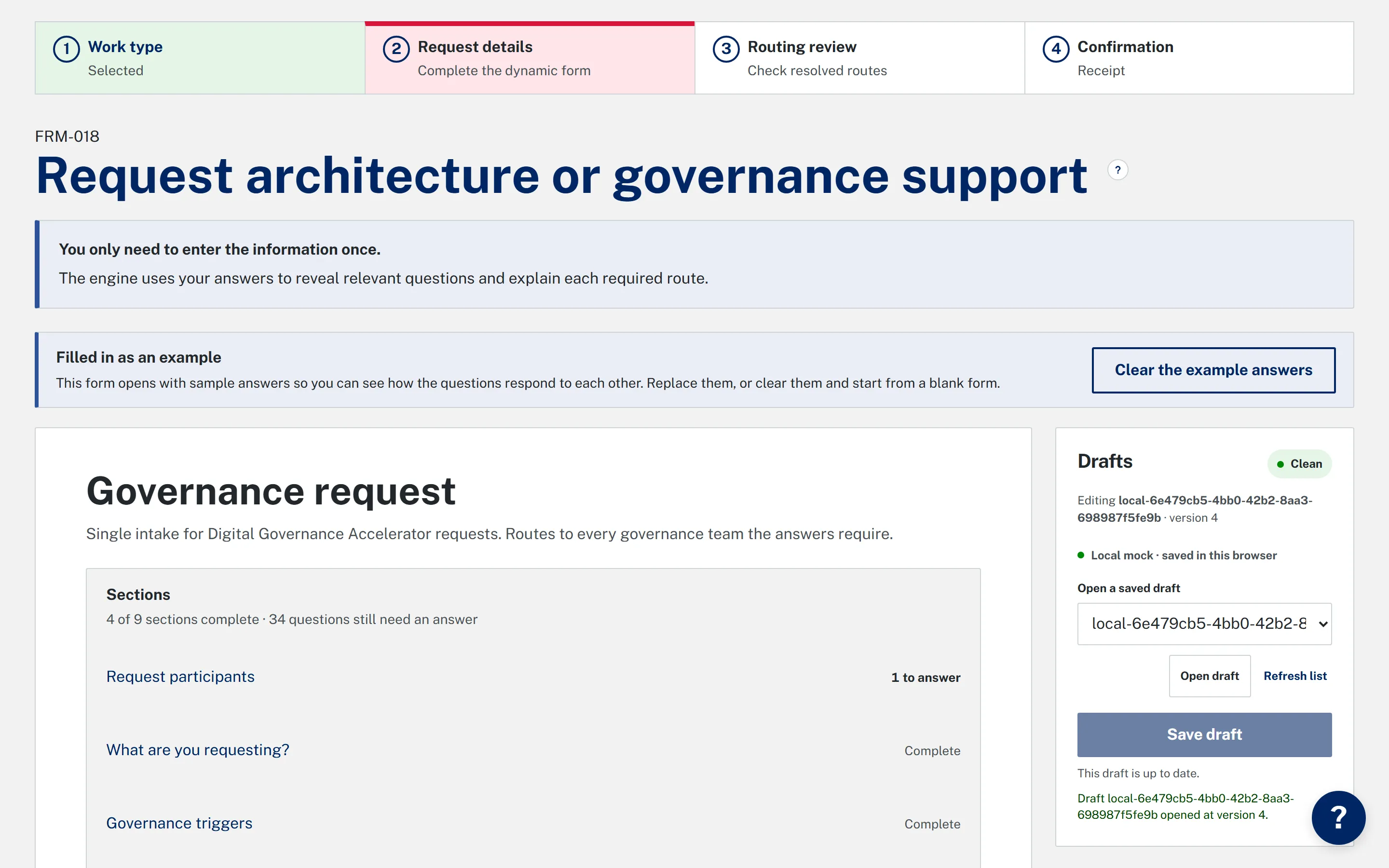
Task: Go to Work type step
Action: (200, 58)
